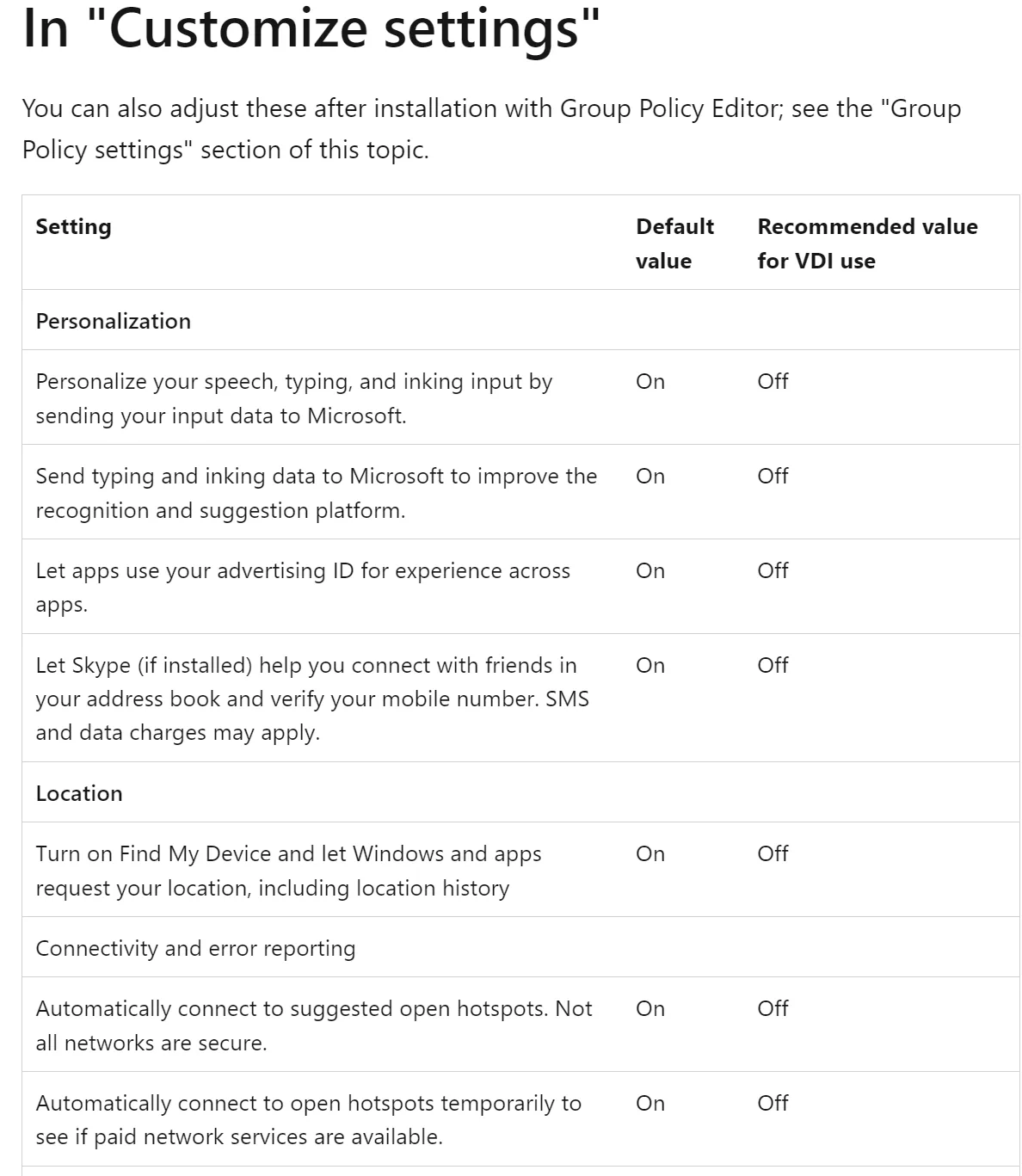Click the "Customize settings" page heading
The height and width of the screenshot is (1176, 1022).
click(311, 28)
